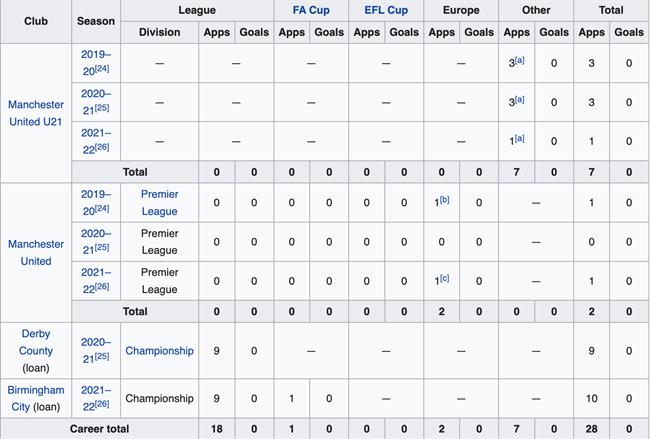Click the Manchester United U21 club link
Image resolution: width=650 pixels, height=439 pixels.
(36, 113)
